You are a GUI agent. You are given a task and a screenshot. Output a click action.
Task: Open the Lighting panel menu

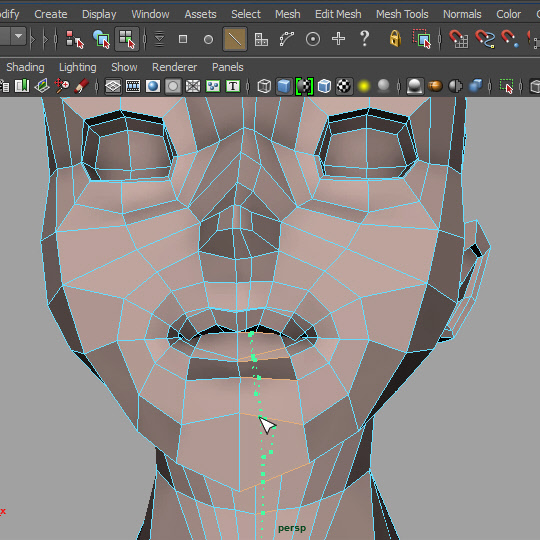(77, 67)
